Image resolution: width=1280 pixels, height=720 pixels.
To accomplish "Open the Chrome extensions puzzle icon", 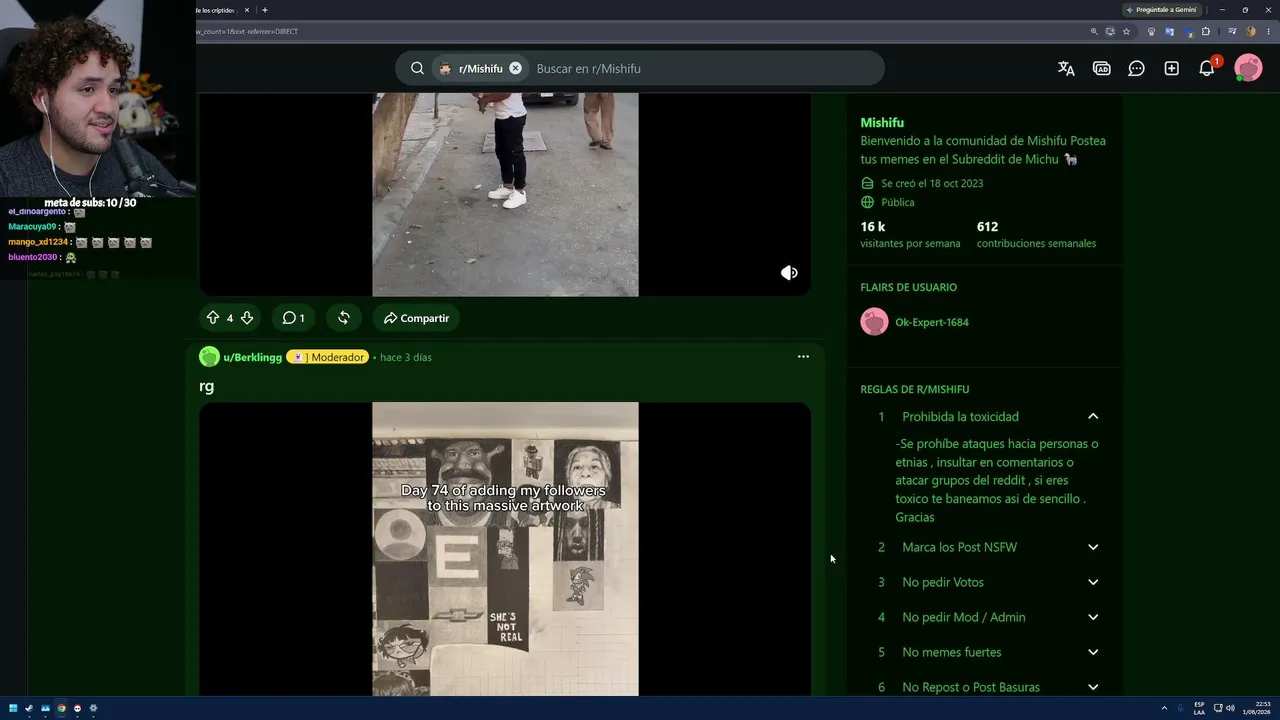I will tap(1205, 31).
